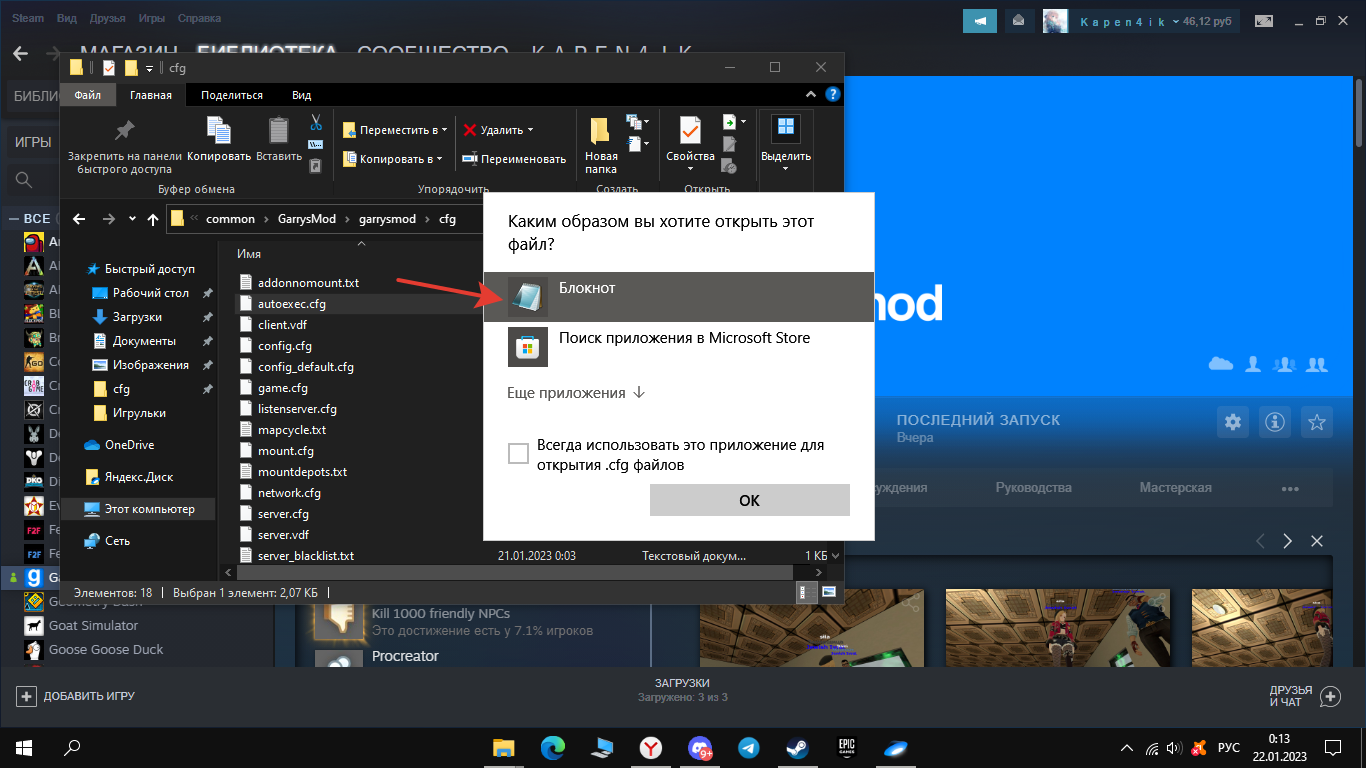Image resolution: width=1366 pixels, height=768 pixels.
Task: Switch to the Главная ribbon tab
Action: 151,95
